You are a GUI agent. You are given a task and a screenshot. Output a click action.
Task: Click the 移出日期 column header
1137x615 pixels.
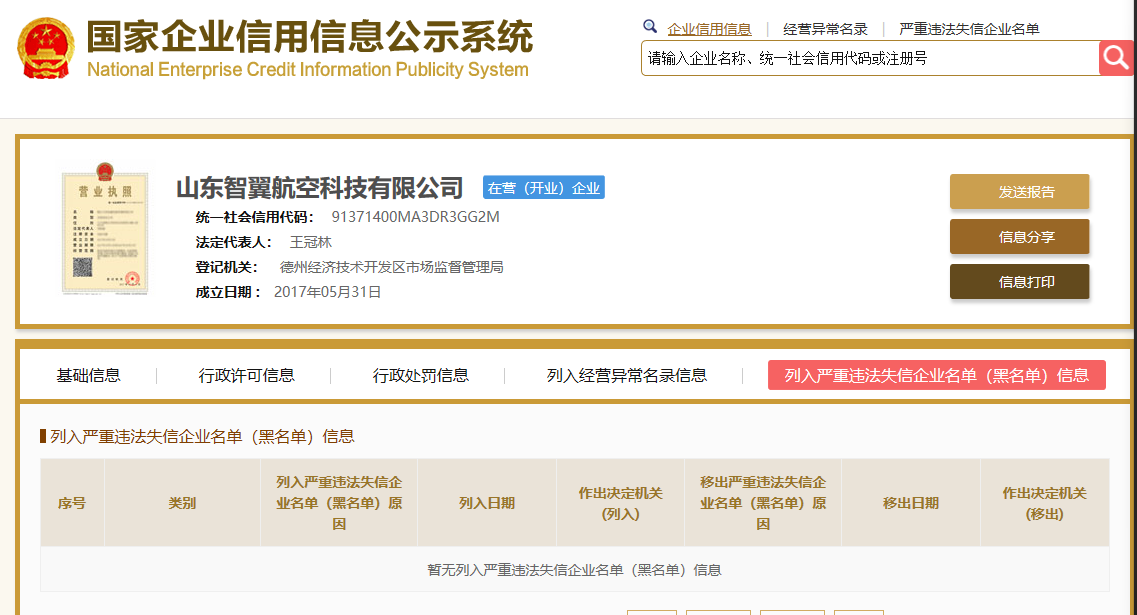point(911,503)
